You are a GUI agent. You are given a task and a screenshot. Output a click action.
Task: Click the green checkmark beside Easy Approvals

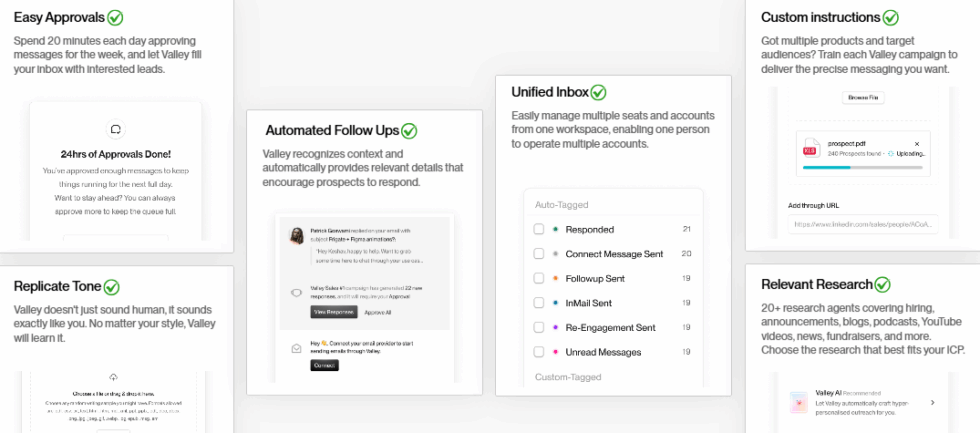click(x=115, y=18)
